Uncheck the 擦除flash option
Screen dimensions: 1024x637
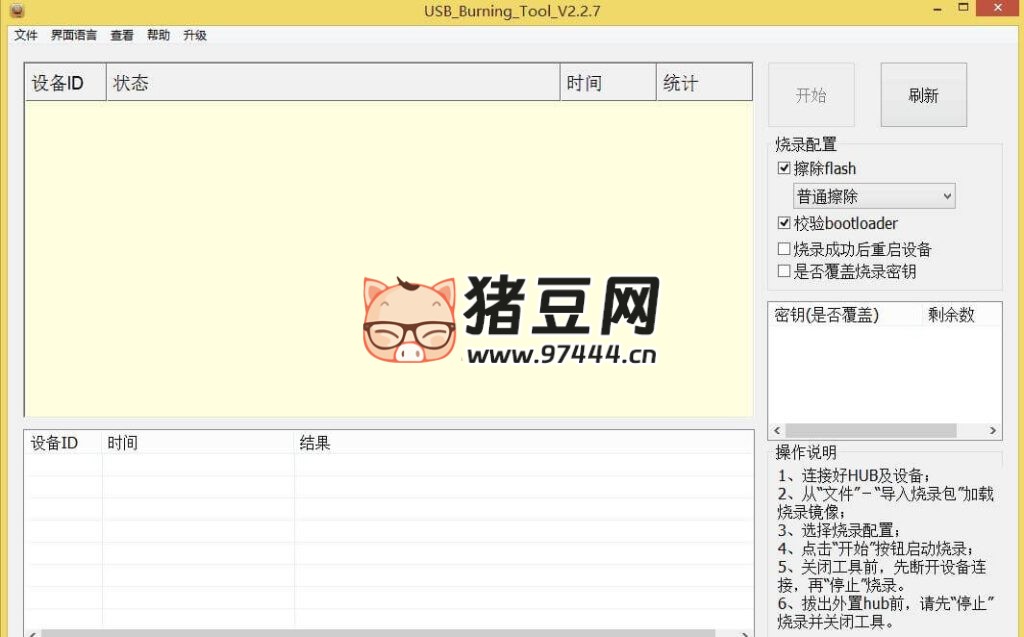point(784,168)
